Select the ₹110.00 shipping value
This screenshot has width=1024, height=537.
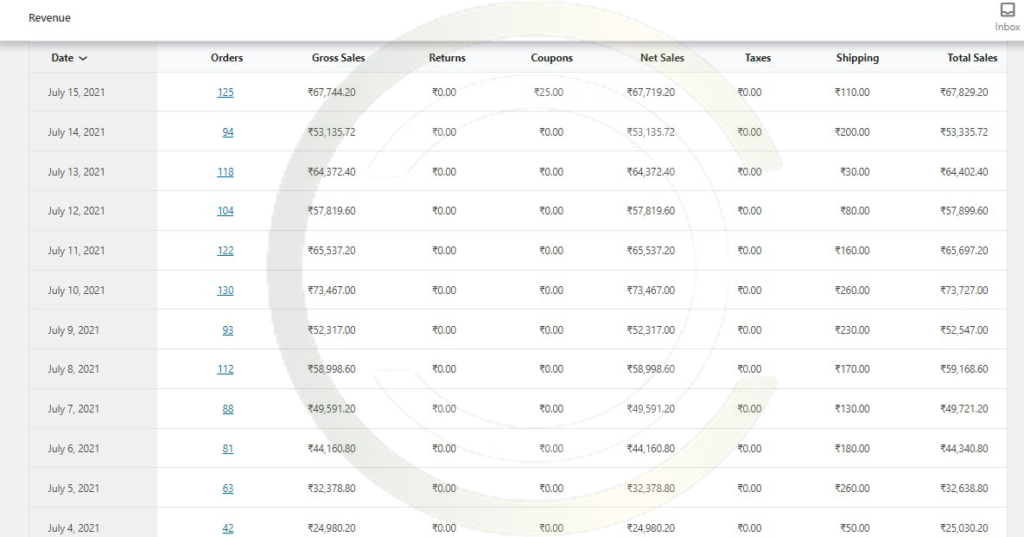(852, 92)
